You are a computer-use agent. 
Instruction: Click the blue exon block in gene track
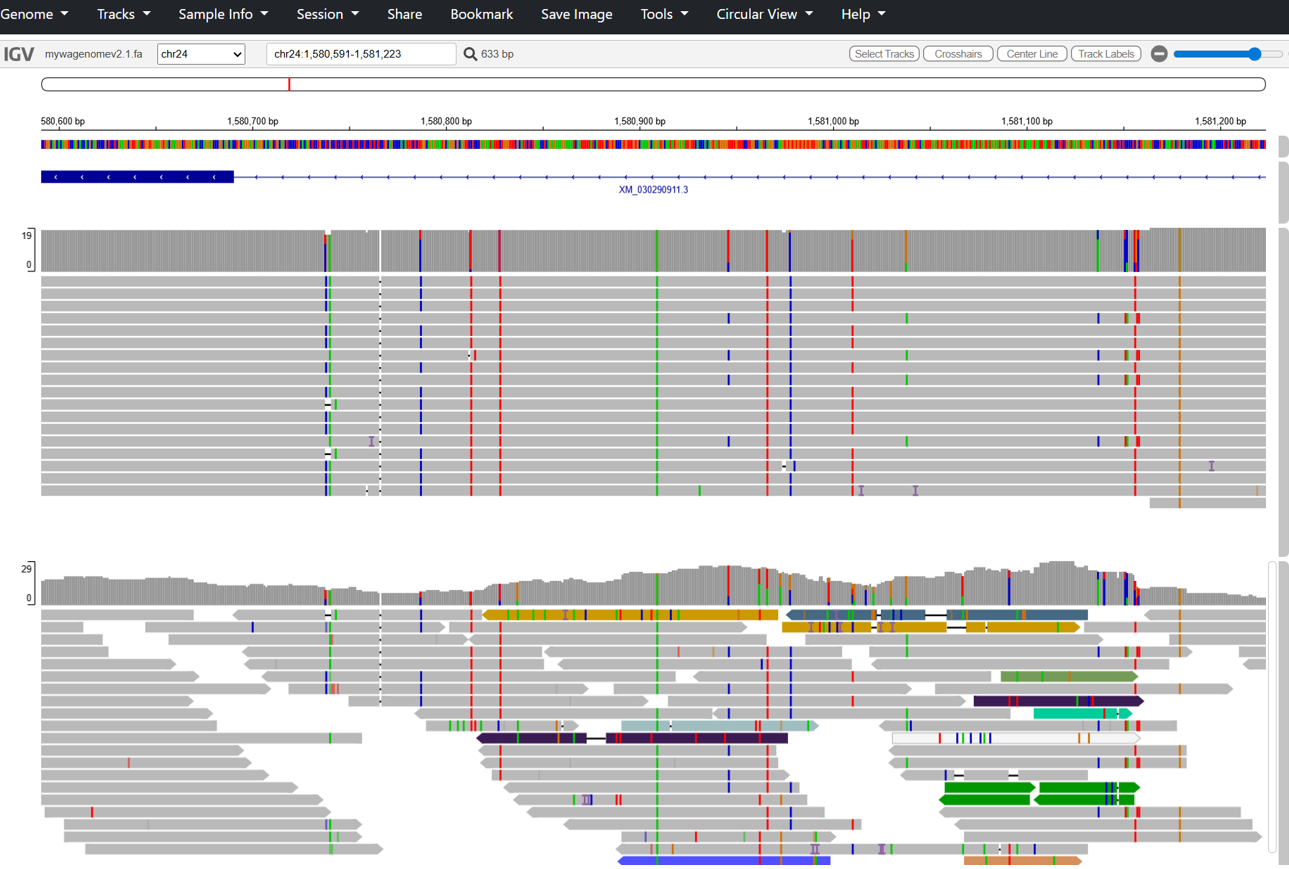tap(137, 177)
